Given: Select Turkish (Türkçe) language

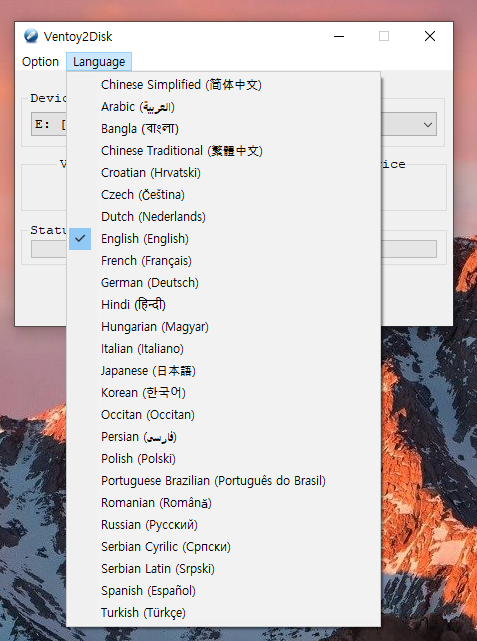Looking at the screenshot, I should 224,612.
